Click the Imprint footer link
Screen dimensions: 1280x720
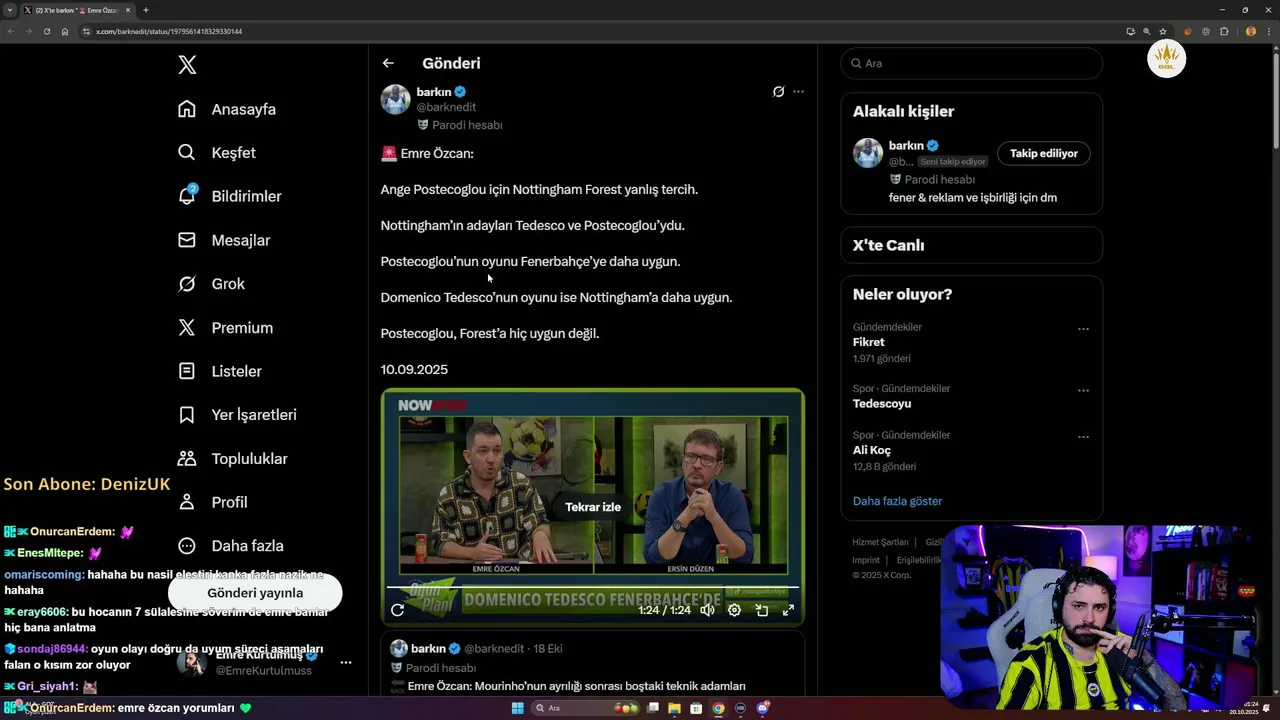tap(866, 560)
